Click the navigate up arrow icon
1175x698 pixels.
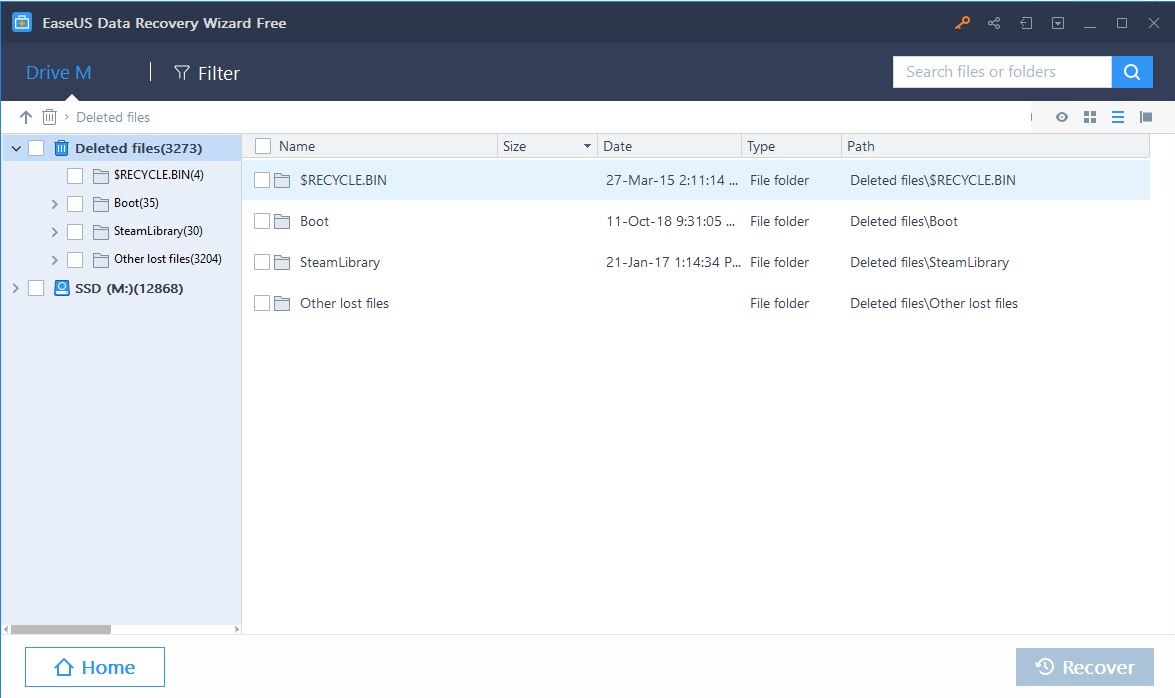[x=26, y=117]
